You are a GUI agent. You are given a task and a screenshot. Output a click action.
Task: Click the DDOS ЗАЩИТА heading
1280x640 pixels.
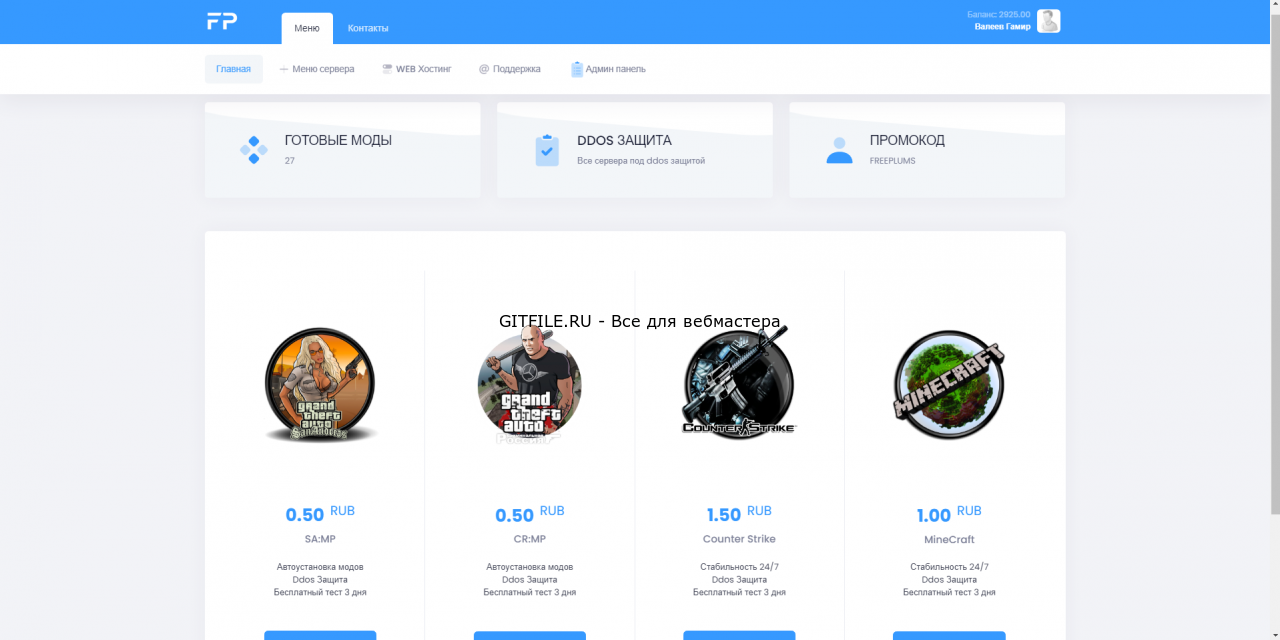(624, 140)
